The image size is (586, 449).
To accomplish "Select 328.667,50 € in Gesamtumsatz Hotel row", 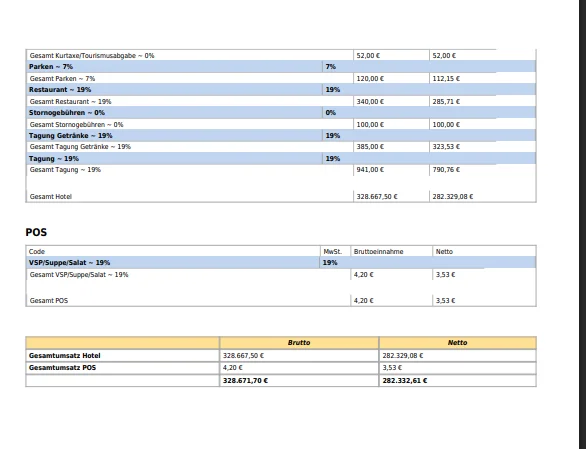I will click(243, 356).
